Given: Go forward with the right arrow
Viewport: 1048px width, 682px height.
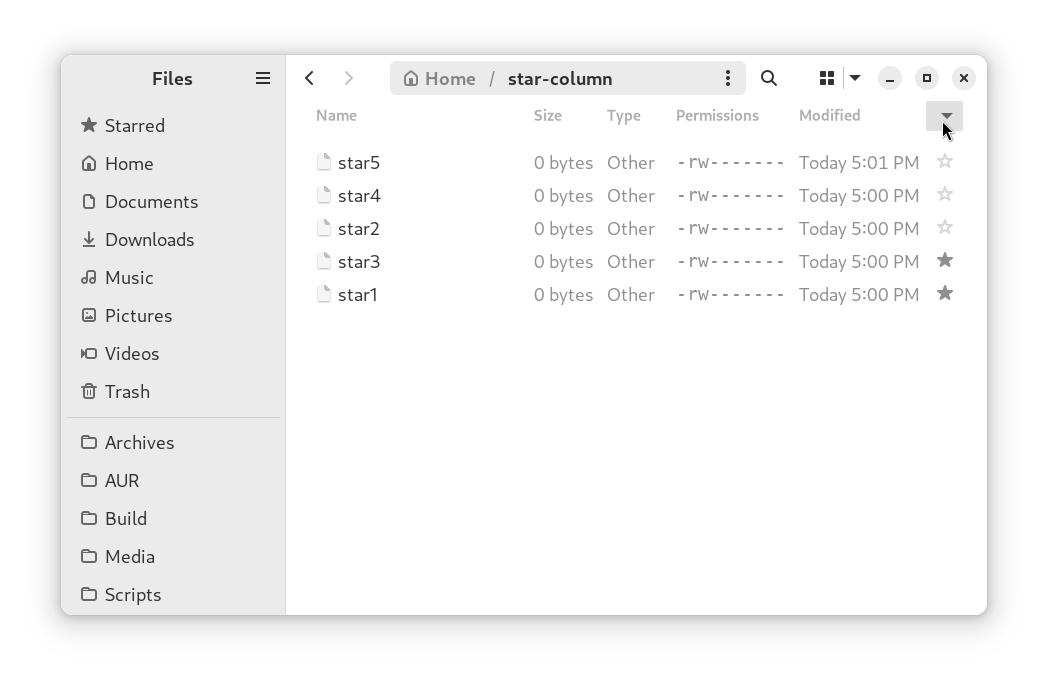Looking at the screenshot, I should click(348, 78).
